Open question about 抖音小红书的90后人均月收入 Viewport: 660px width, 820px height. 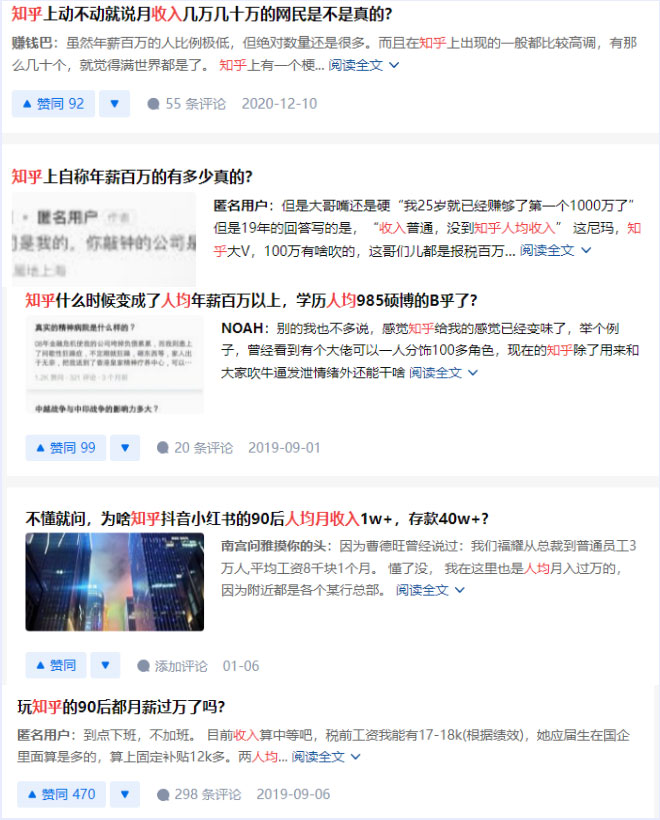pos(257,517)
